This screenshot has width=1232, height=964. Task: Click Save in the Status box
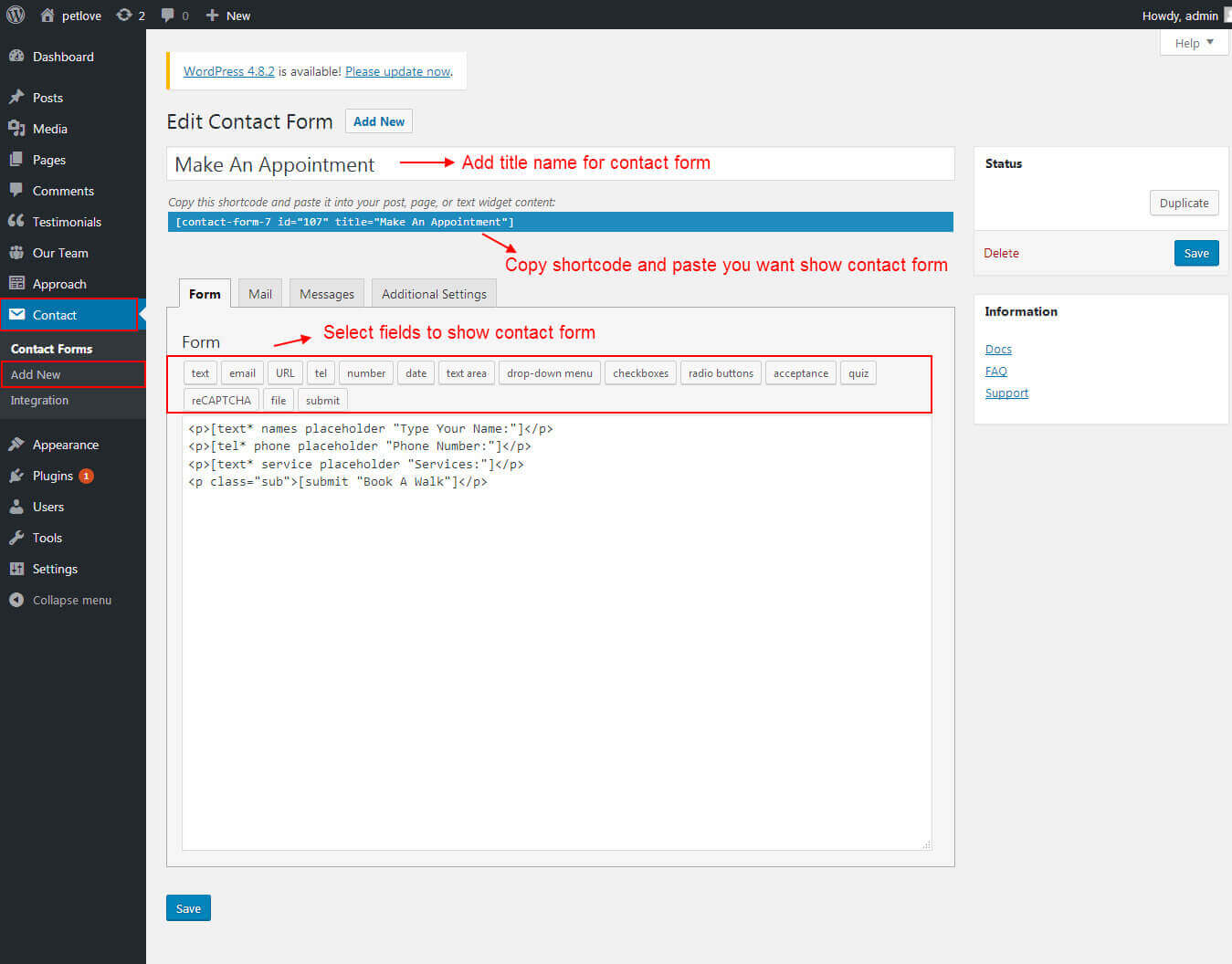point(1196,253)
